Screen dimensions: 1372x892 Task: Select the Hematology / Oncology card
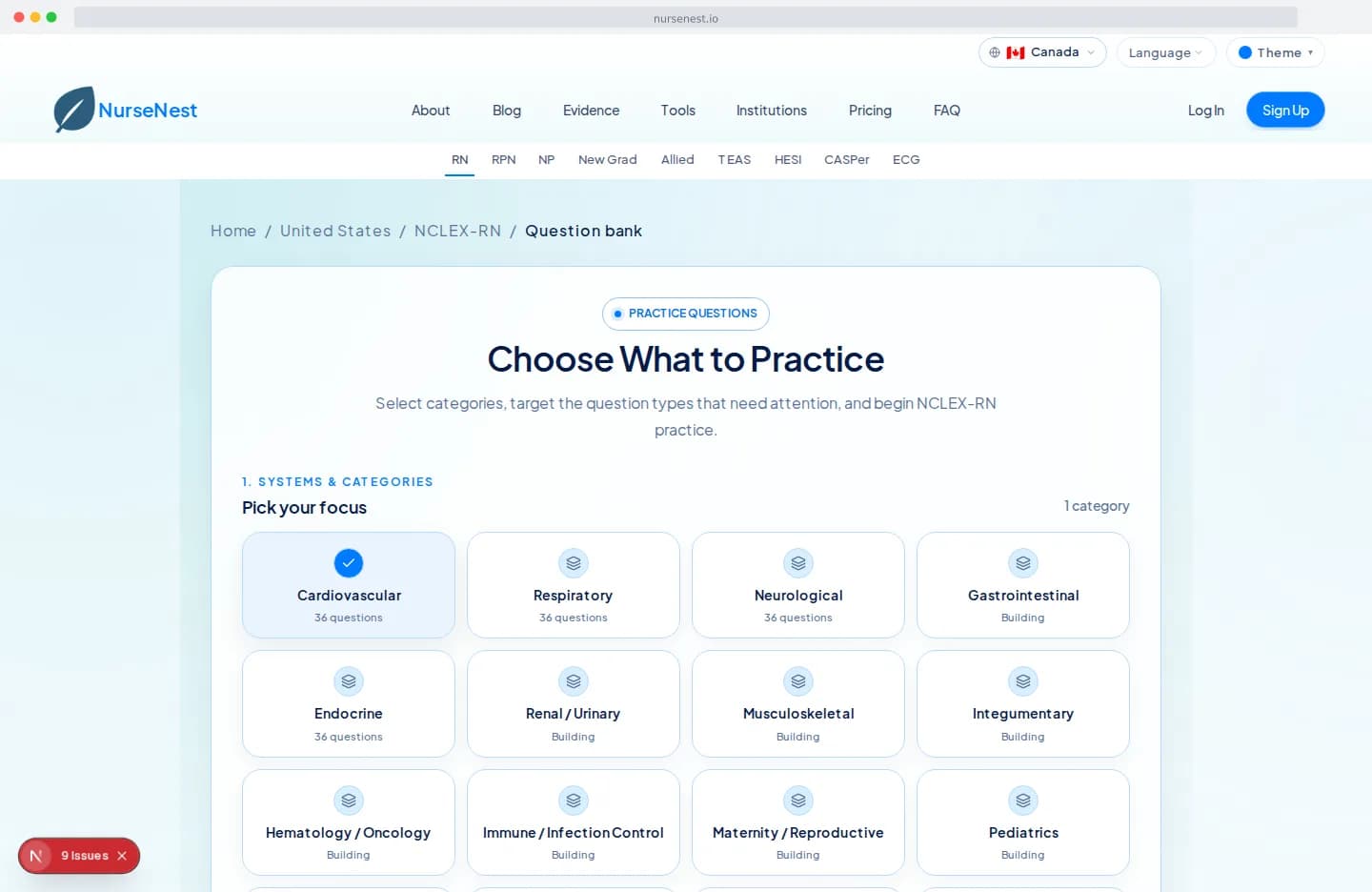pyautogui.click(x=349, y=822)
